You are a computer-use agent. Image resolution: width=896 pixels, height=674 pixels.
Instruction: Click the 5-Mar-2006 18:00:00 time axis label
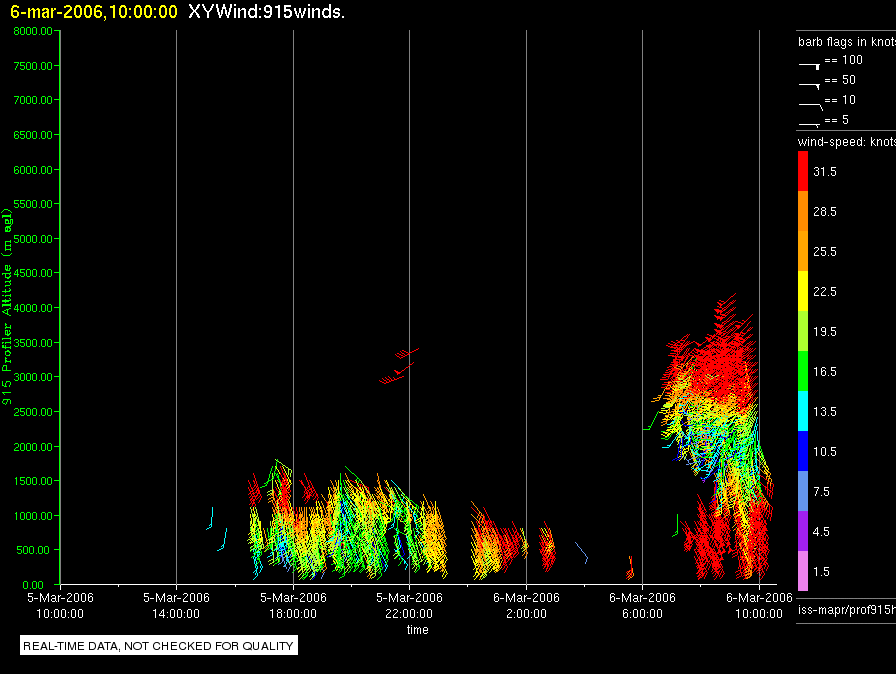coord(293,605)
